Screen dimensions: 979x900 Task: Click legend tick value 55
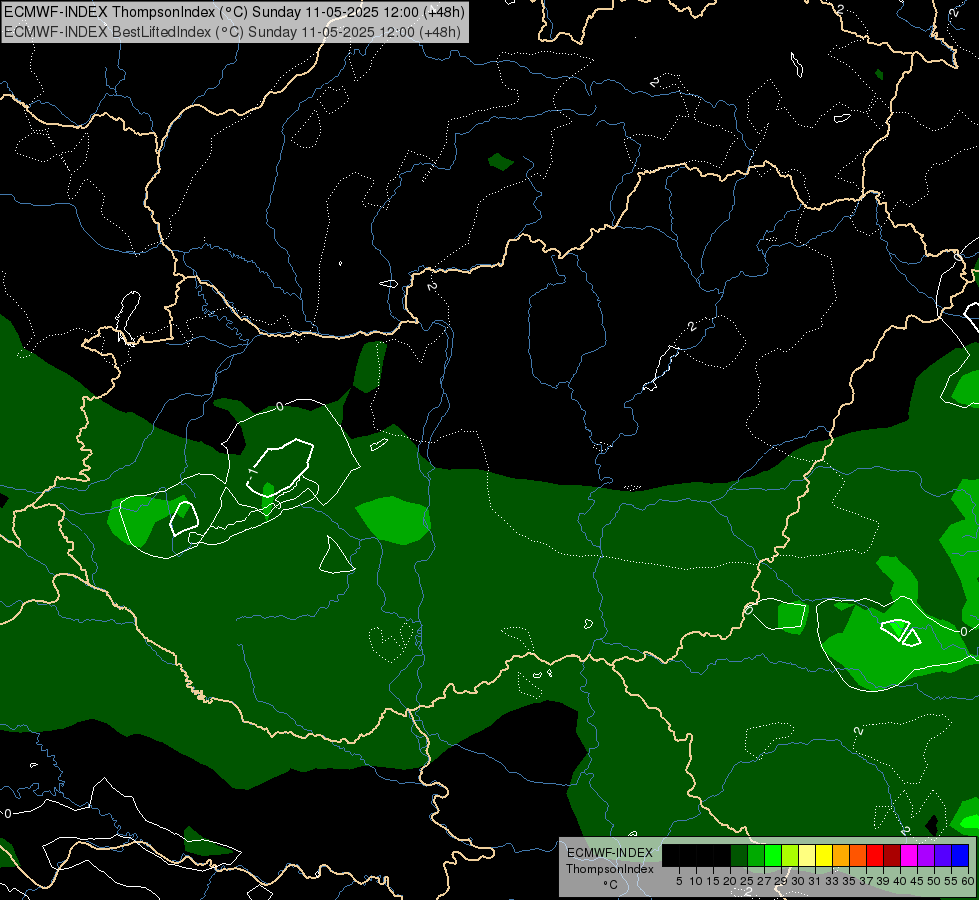tap(952, 881)
